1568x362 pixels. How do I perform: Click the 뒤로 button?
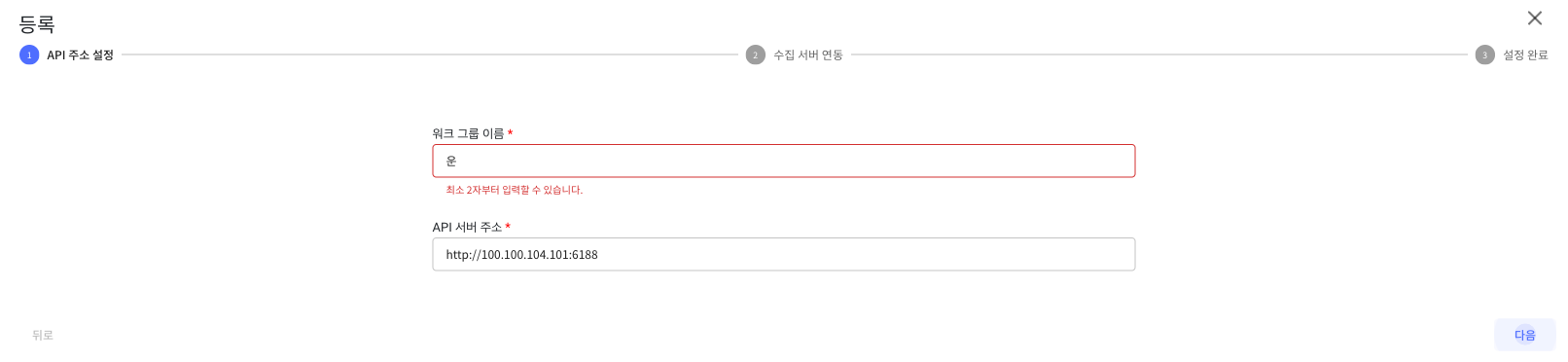[43, 335]
